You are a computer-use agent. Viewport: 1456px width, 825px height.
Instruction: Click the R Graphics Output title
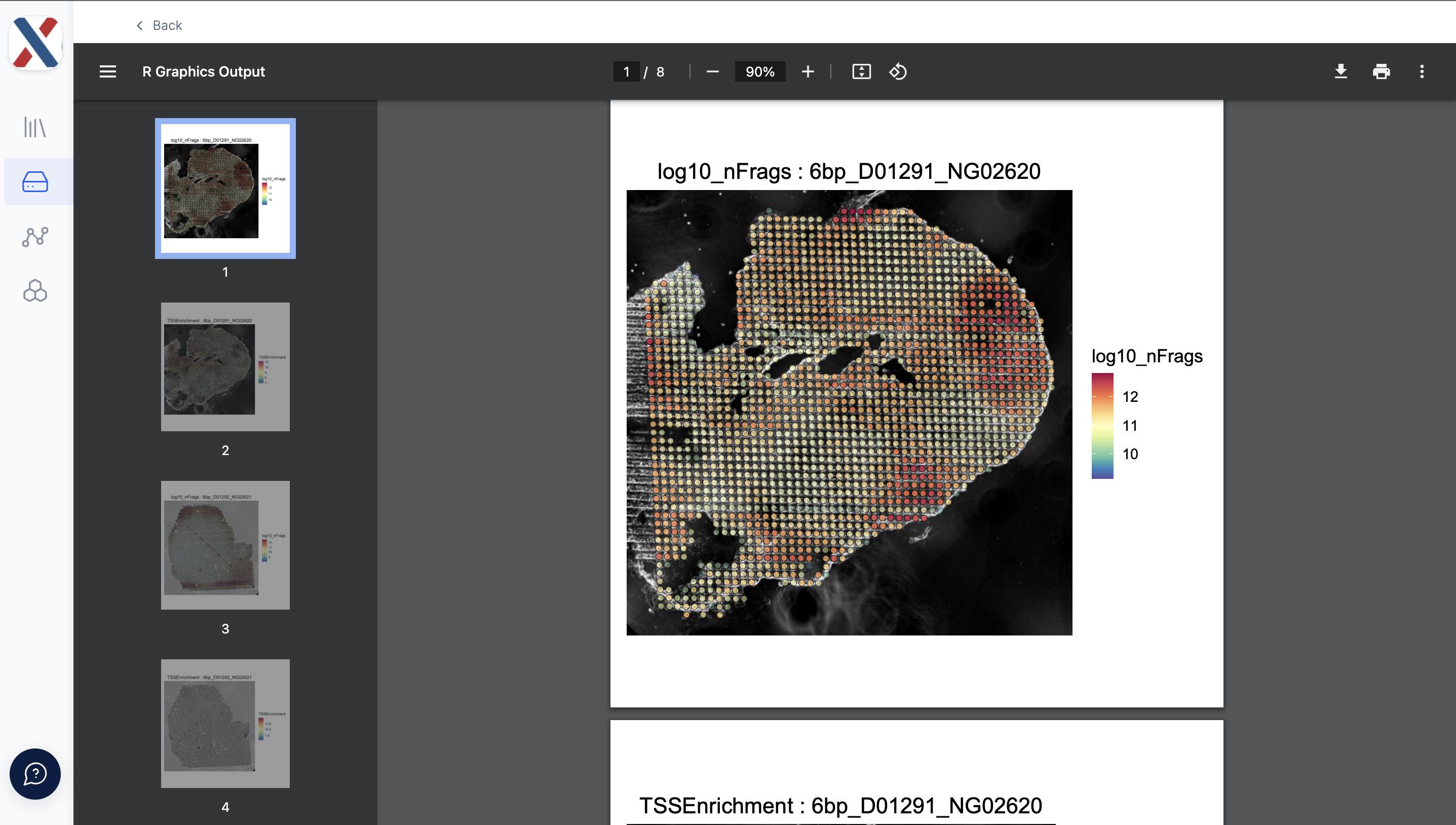point(203,71)
